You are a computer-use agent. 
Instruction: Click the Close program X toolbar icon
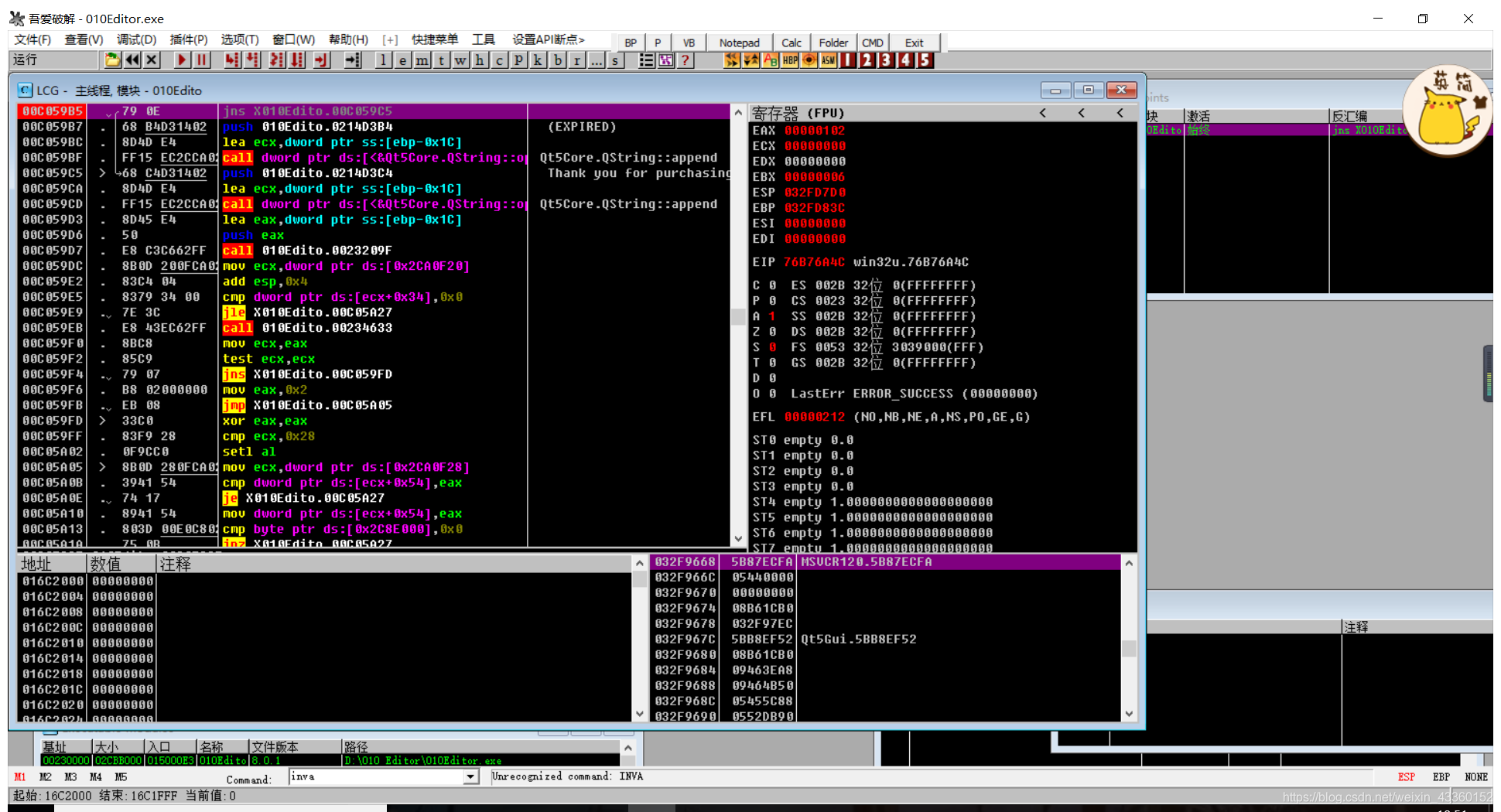point(152,60)
